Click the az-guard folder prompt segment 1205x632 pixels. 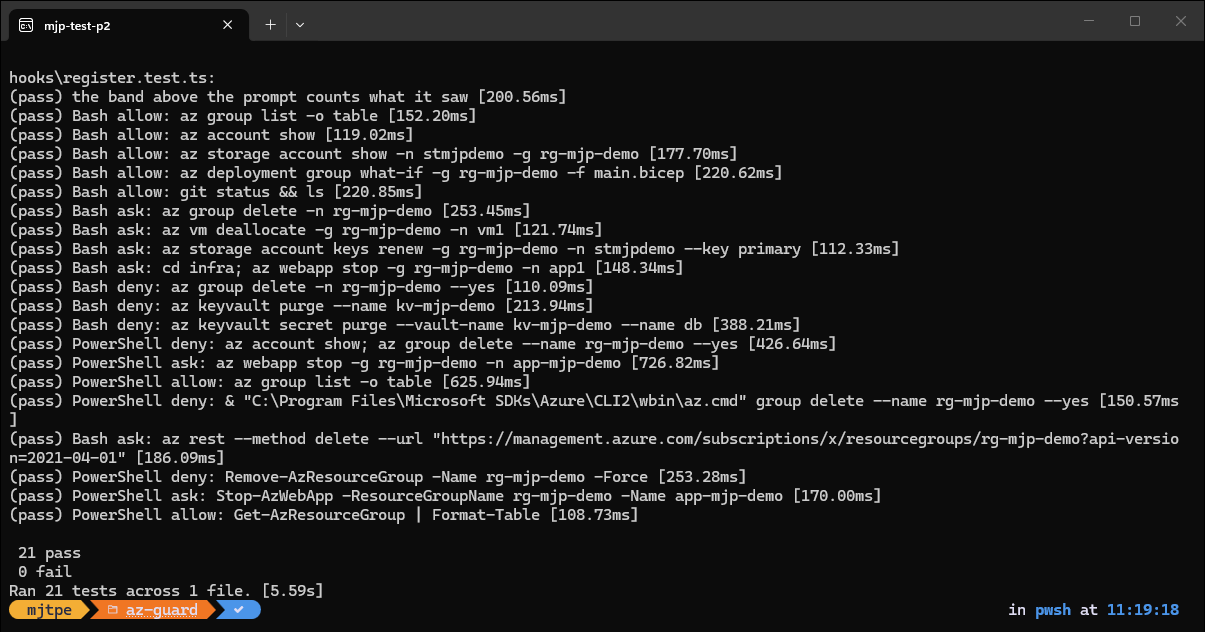tap(153, 610)
